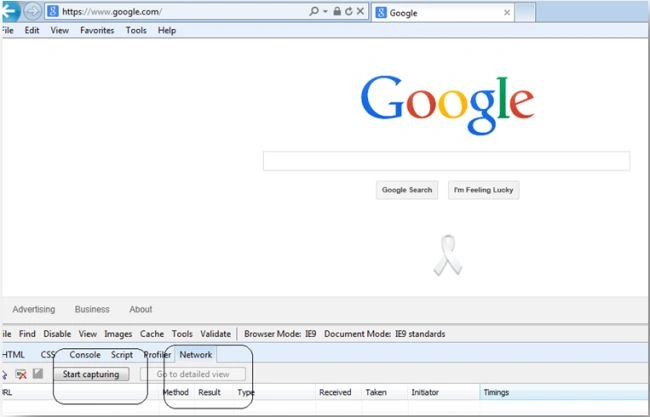The image size is (650, 417).
Task: Click the search magnifier in address bar
Action: point(314,11)
